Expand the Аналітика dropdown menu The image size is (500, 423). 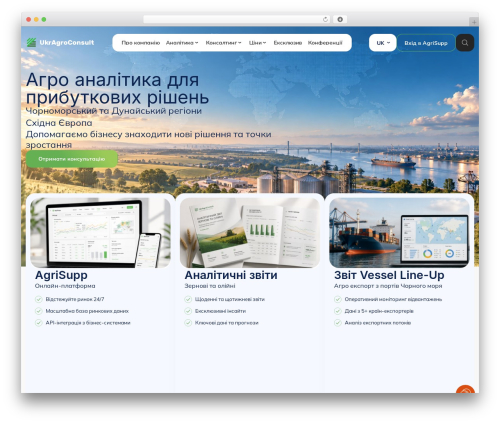tap(182, 43)
